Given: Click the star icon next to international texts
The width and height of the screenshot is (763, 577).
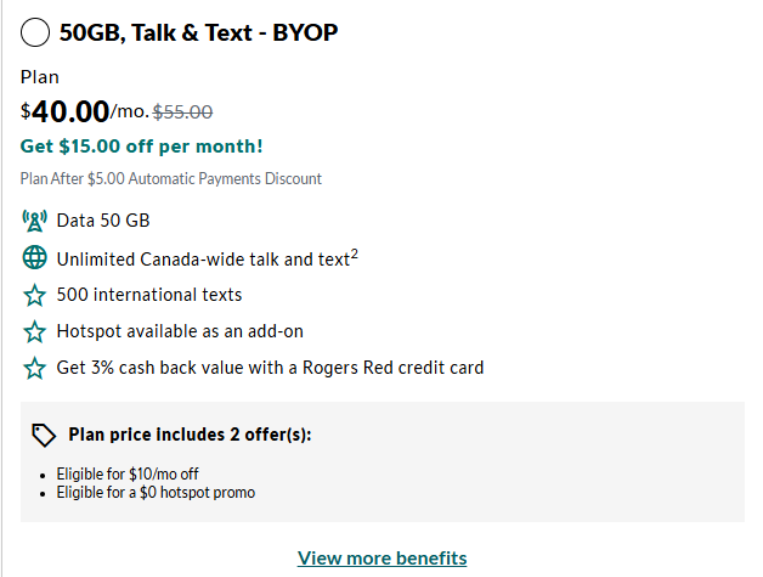Looking at the screenshot, I should click(35, 295).
